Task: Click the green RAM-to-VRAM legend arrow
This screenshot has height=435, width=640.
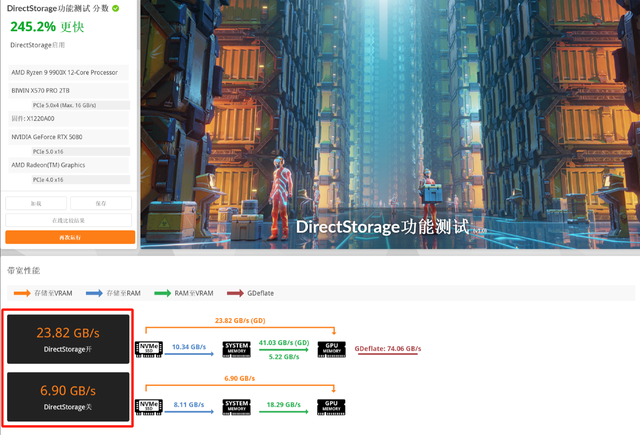Action: [162, 293]
